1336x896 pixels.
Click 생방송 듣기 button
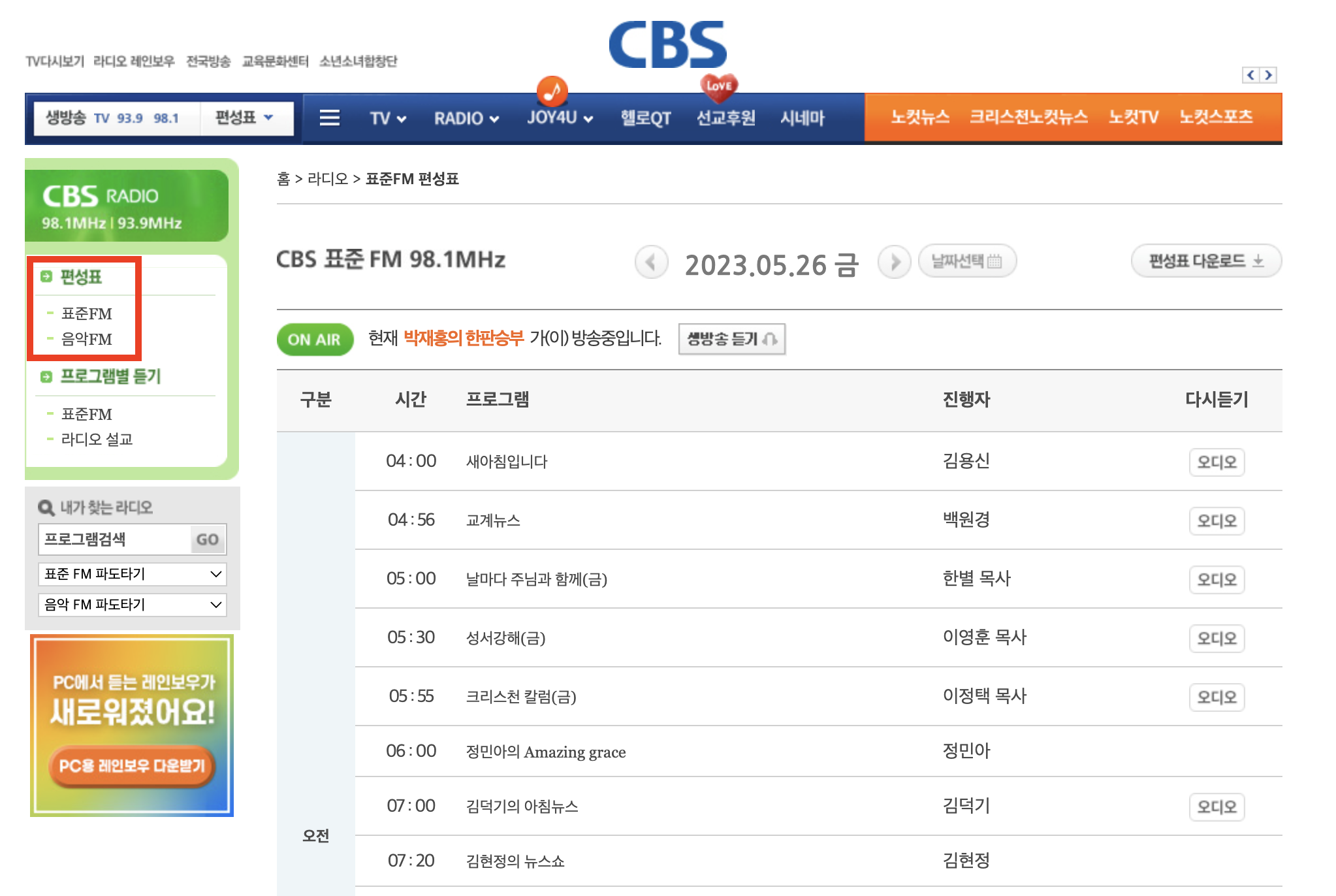732,339
